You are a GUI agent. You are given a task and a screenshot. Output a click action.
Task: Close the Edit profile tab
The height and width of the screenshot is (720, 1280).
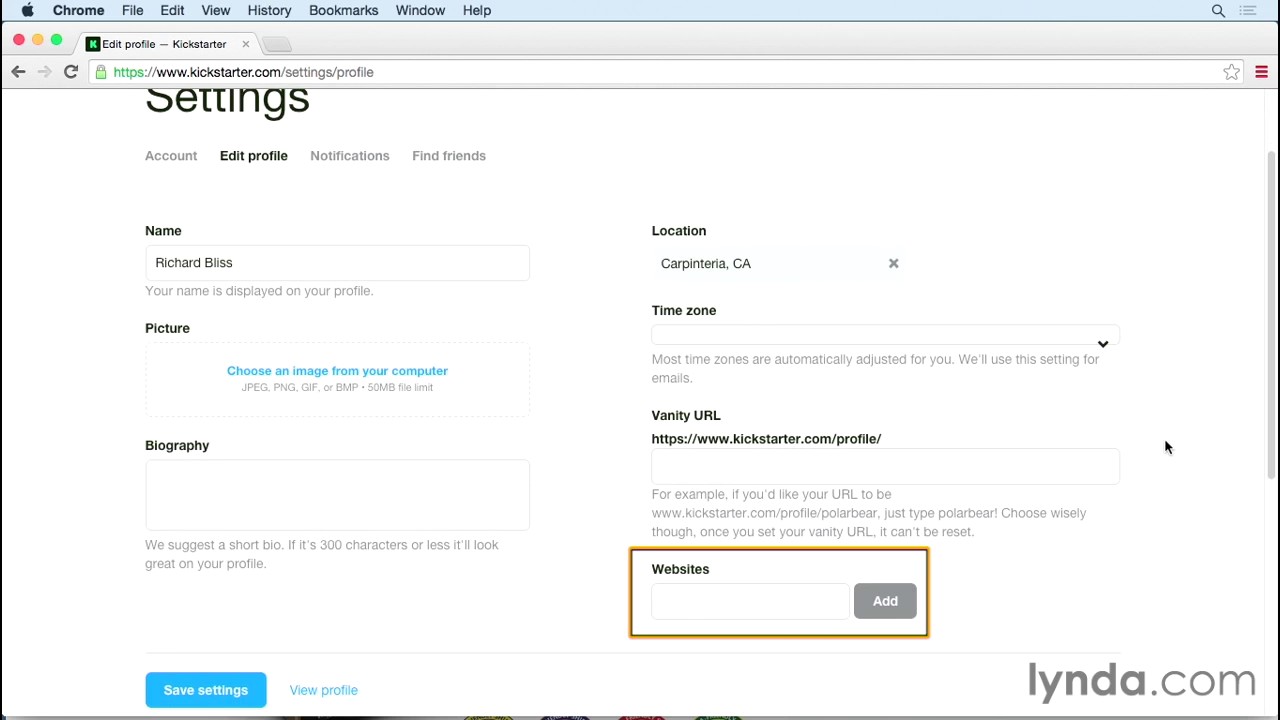(245, 44)
